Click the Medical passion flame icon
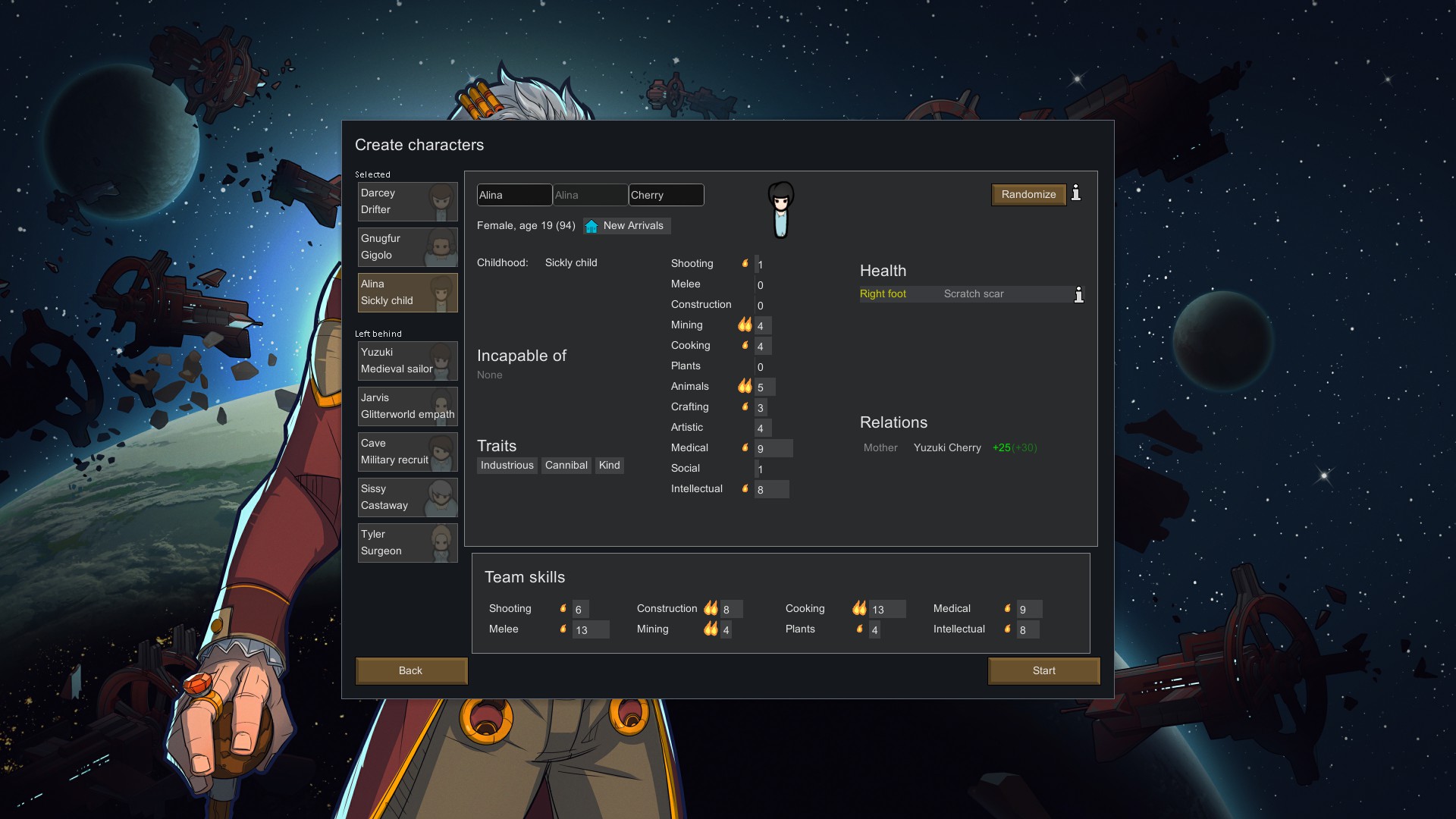Screen dimensions: 1456x819 tap(745, 448)
